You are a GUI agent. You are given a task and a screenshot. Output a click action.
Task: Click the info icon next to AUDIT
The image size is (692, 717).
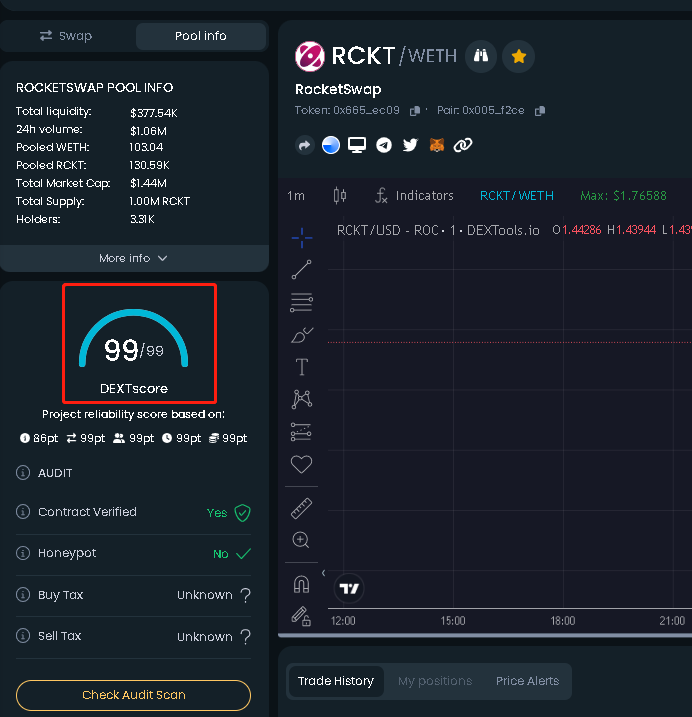coord(23,473)
